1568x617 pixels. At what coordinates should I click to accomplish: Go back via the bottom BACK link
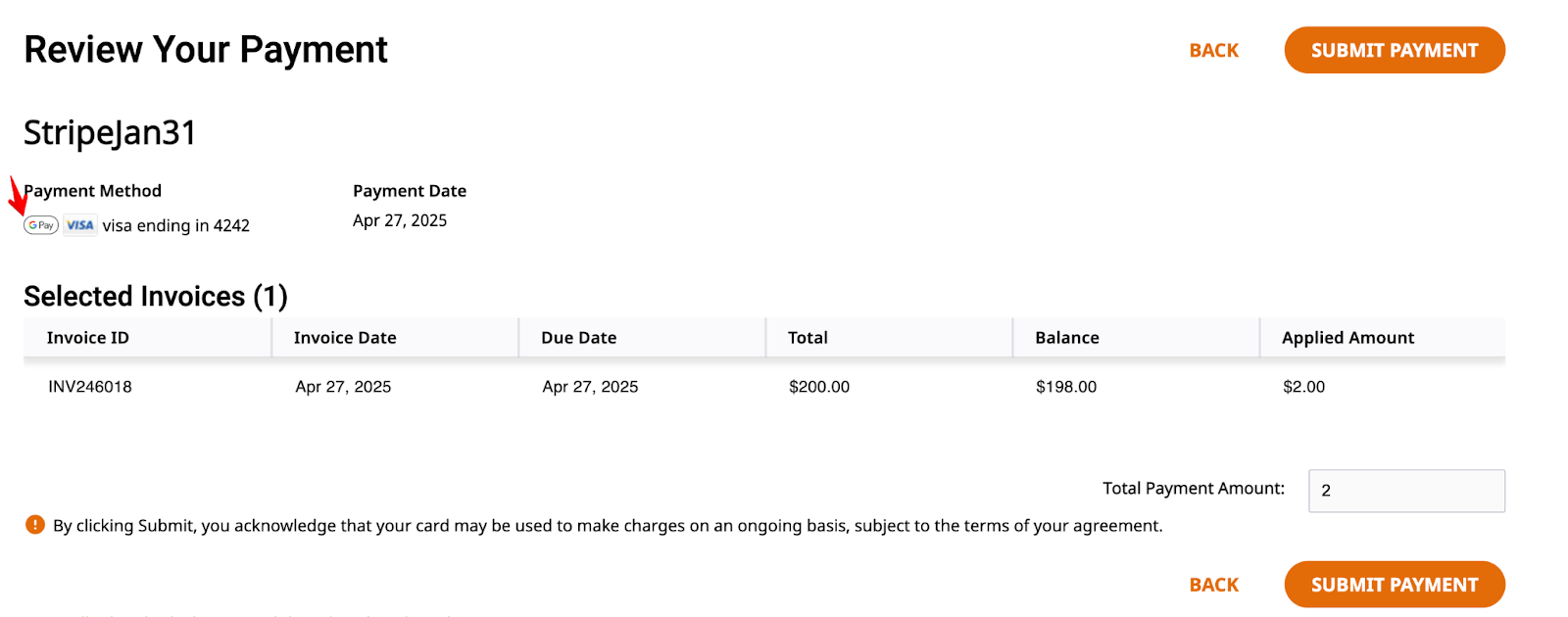click(1214, 585)
